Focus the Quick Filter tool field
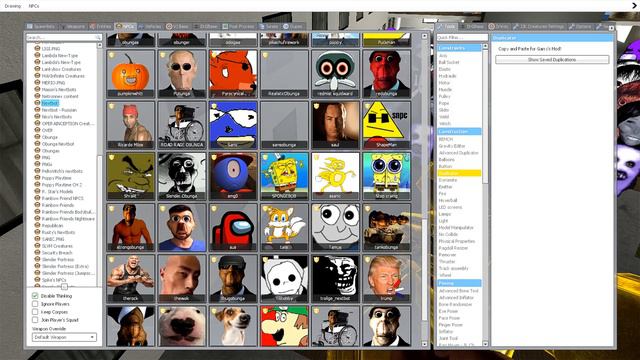The height and width of the screenshot is (360, 640). tap(462, 38)
